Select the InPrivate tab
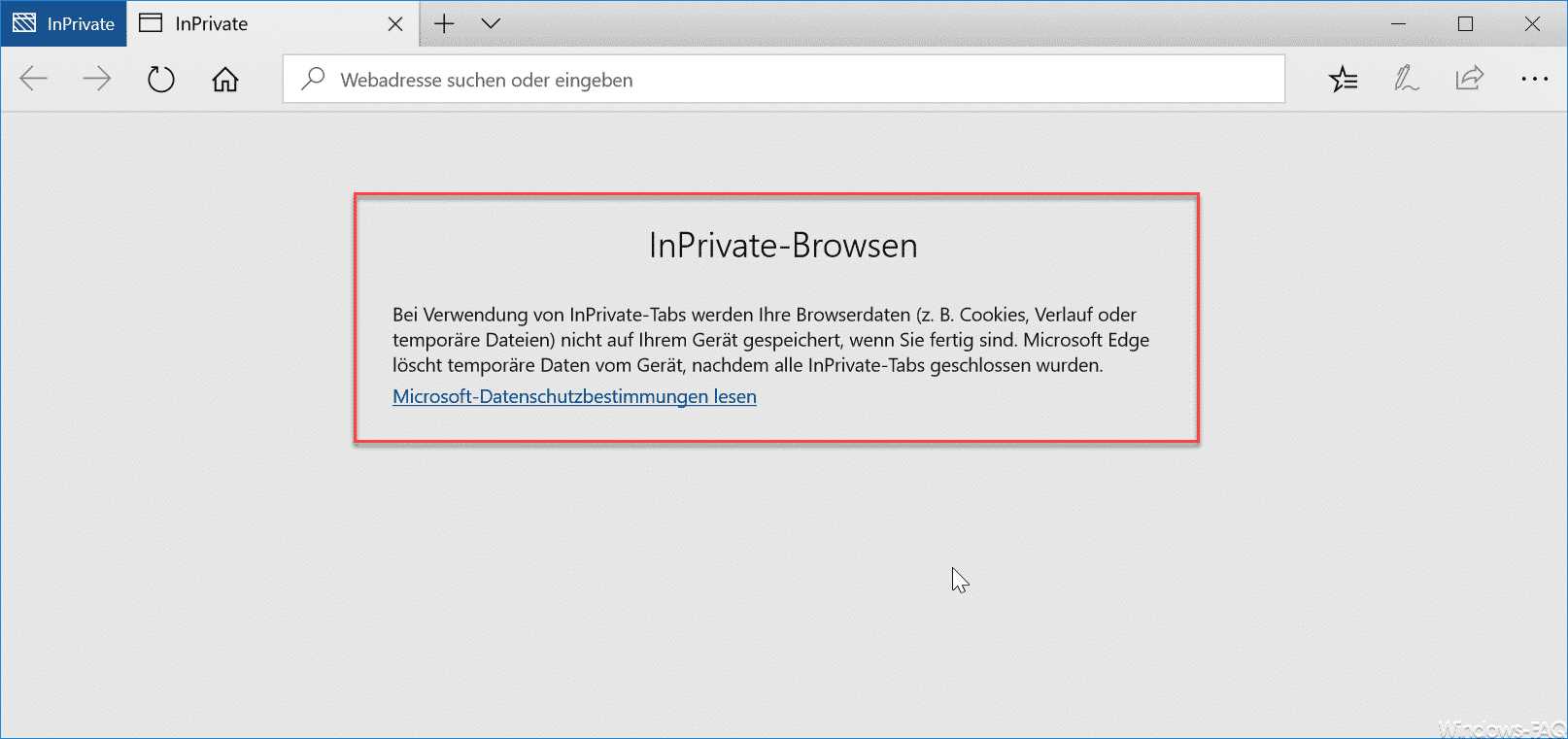 [x=273, y=23]
